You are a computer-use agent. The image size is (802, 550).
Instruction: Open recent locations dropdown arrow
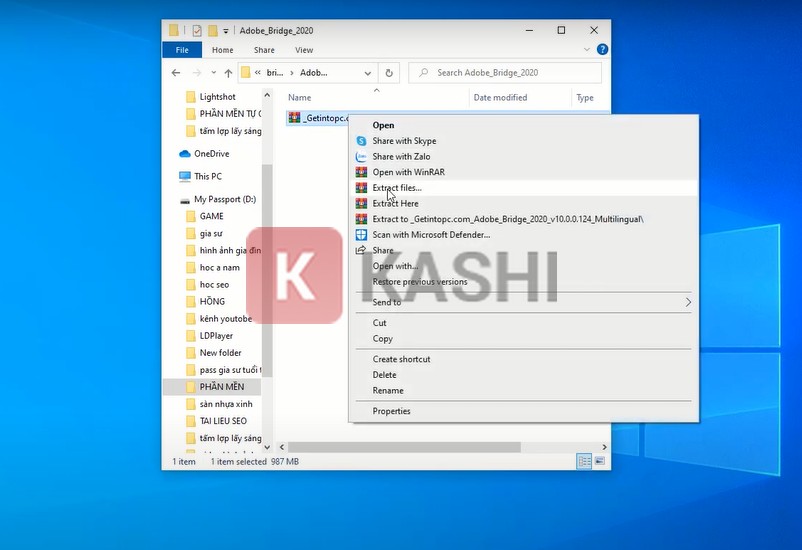coord(213,73)
